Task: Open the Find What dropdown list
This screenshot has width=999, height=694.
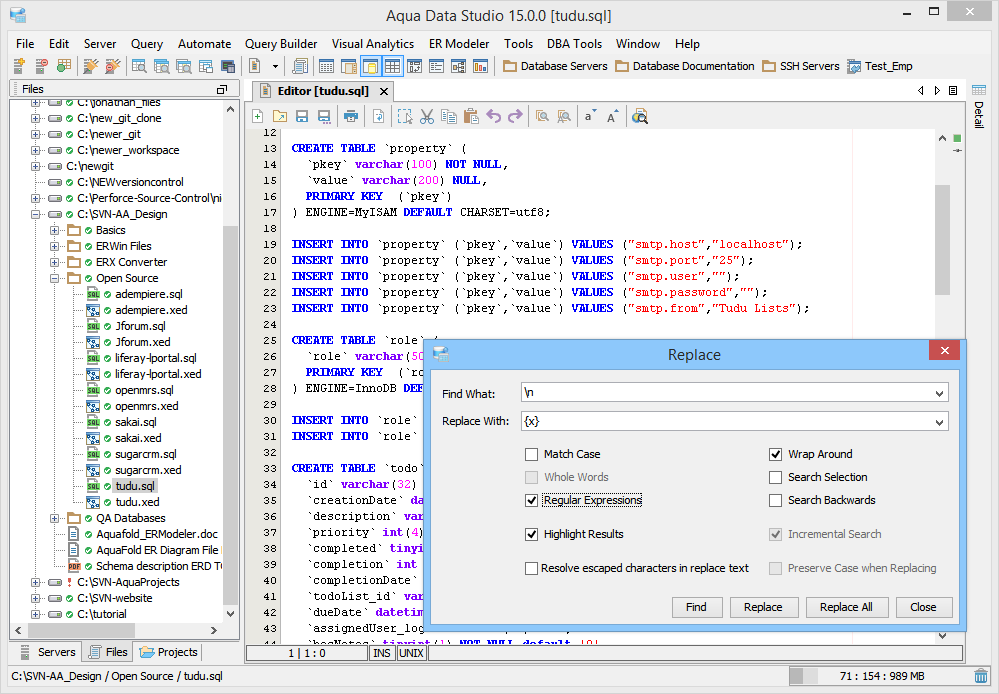Action: tap(938, 394)
